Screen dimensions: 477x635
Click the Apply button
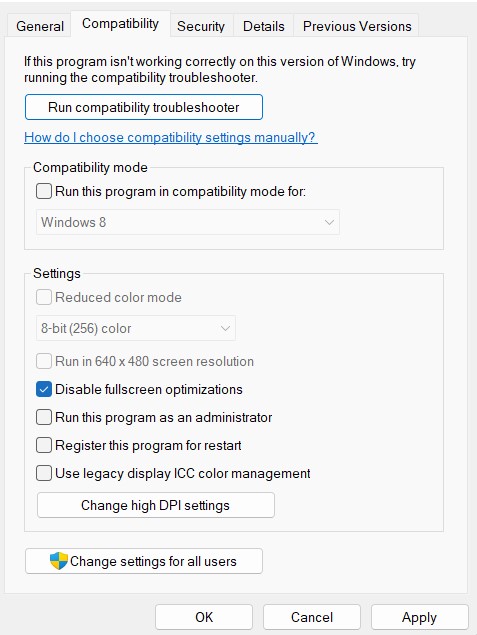click(x=420, y=617)
